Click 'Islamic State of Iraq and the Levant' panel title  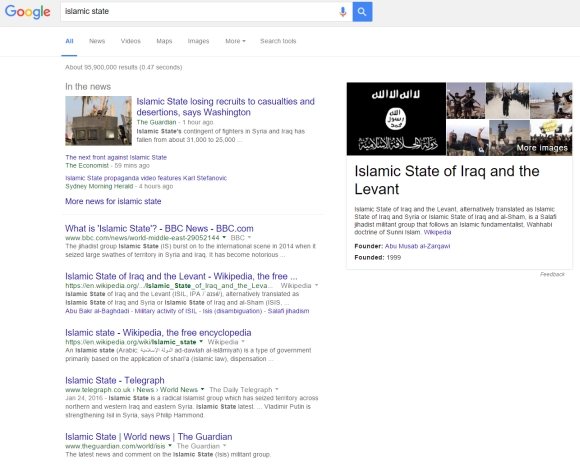coord(447,180)
